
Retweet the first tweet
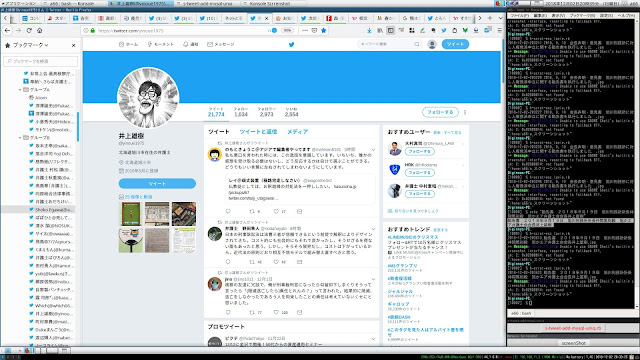pyautogui.click(x=252, y=211)
